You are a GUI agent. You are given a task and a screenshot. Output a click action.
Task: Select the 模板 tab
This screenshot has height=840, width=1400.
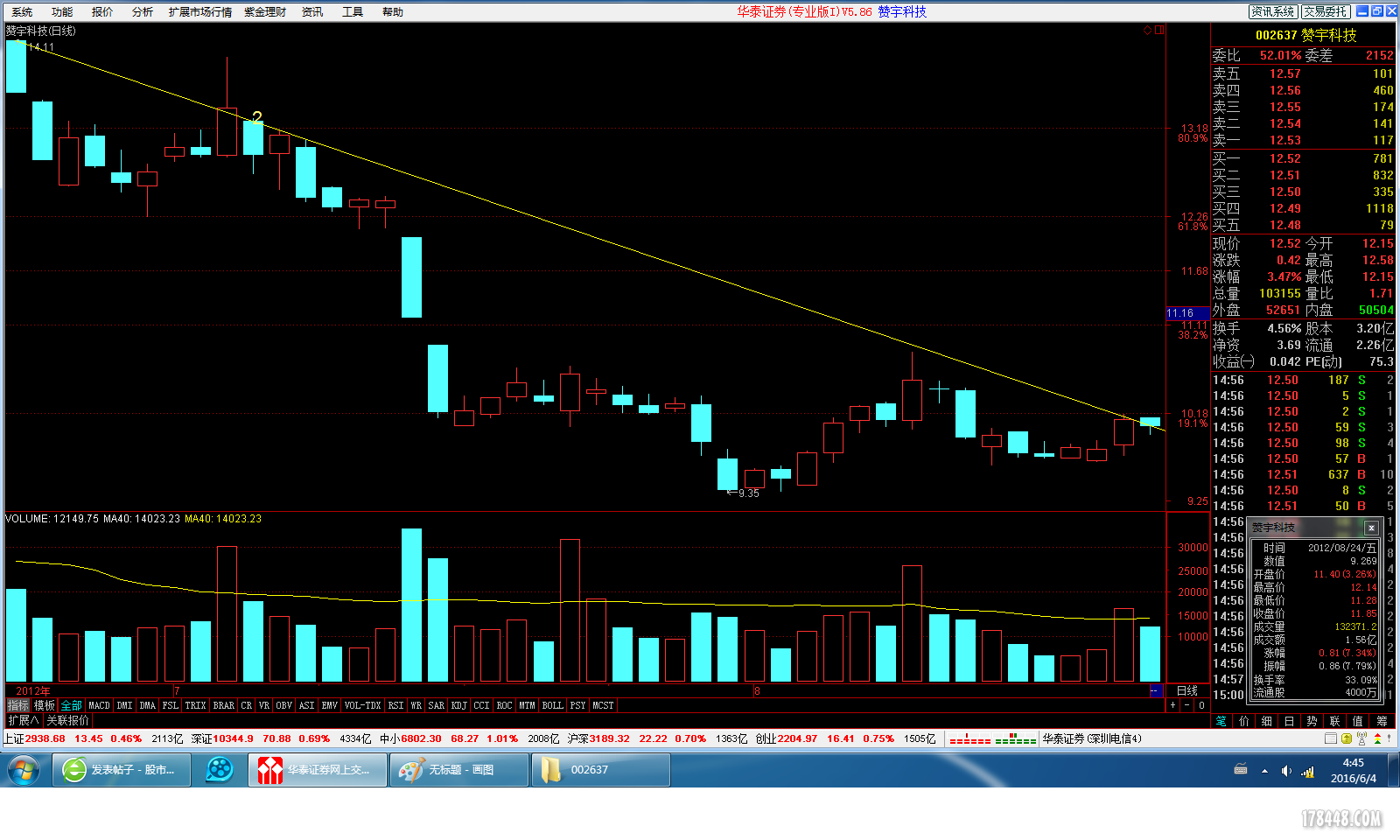[45, 705]
